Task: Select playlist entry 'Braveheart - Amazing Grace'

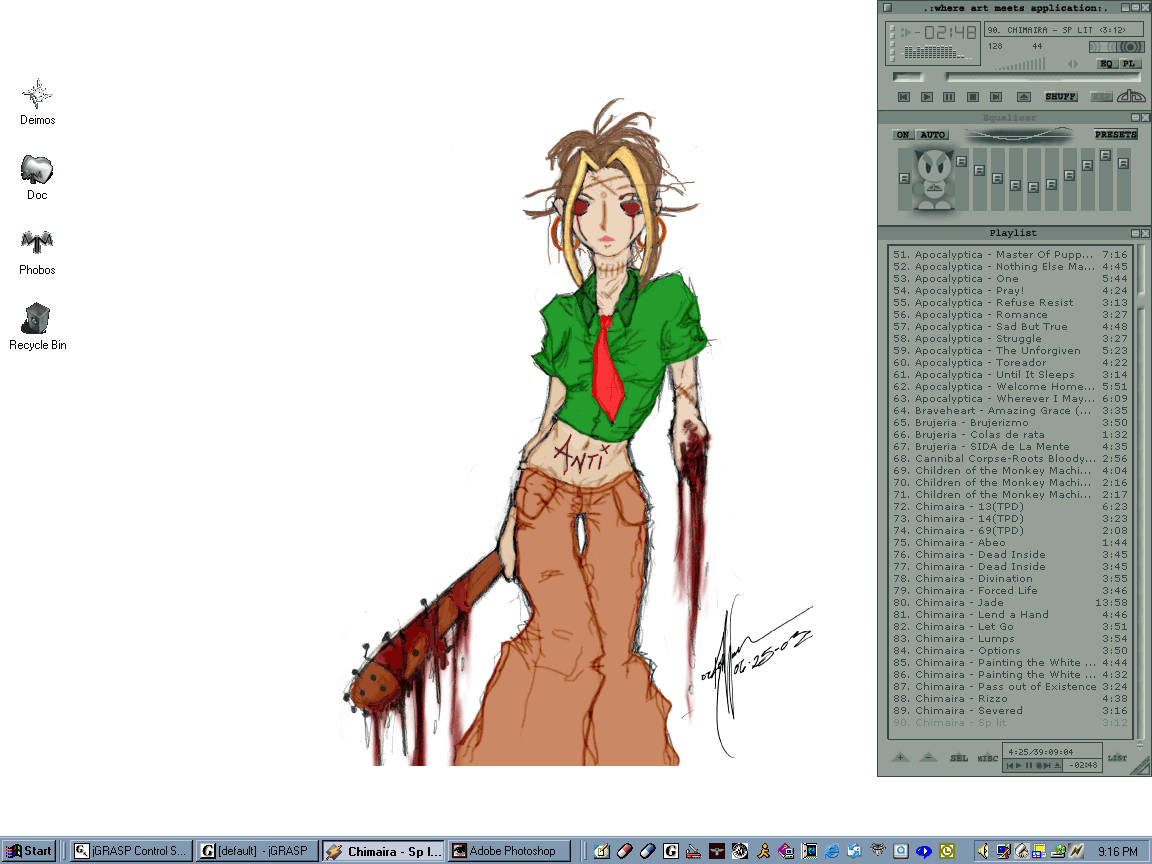Action: [1010, 411]
